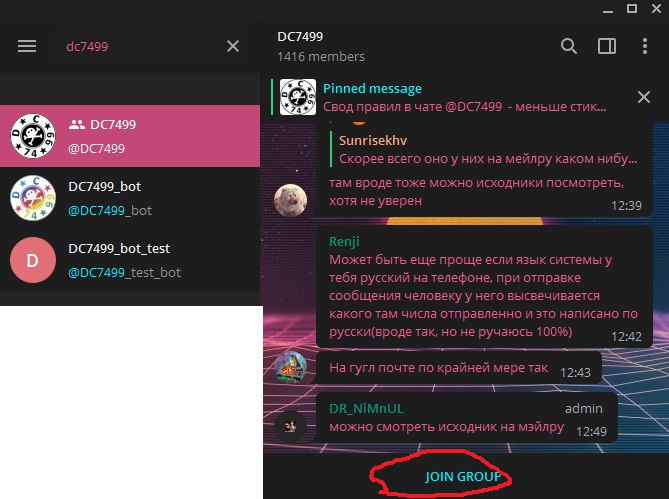Select the DC7499 group search result
The image size is (669, 499).
pos(130,136)
